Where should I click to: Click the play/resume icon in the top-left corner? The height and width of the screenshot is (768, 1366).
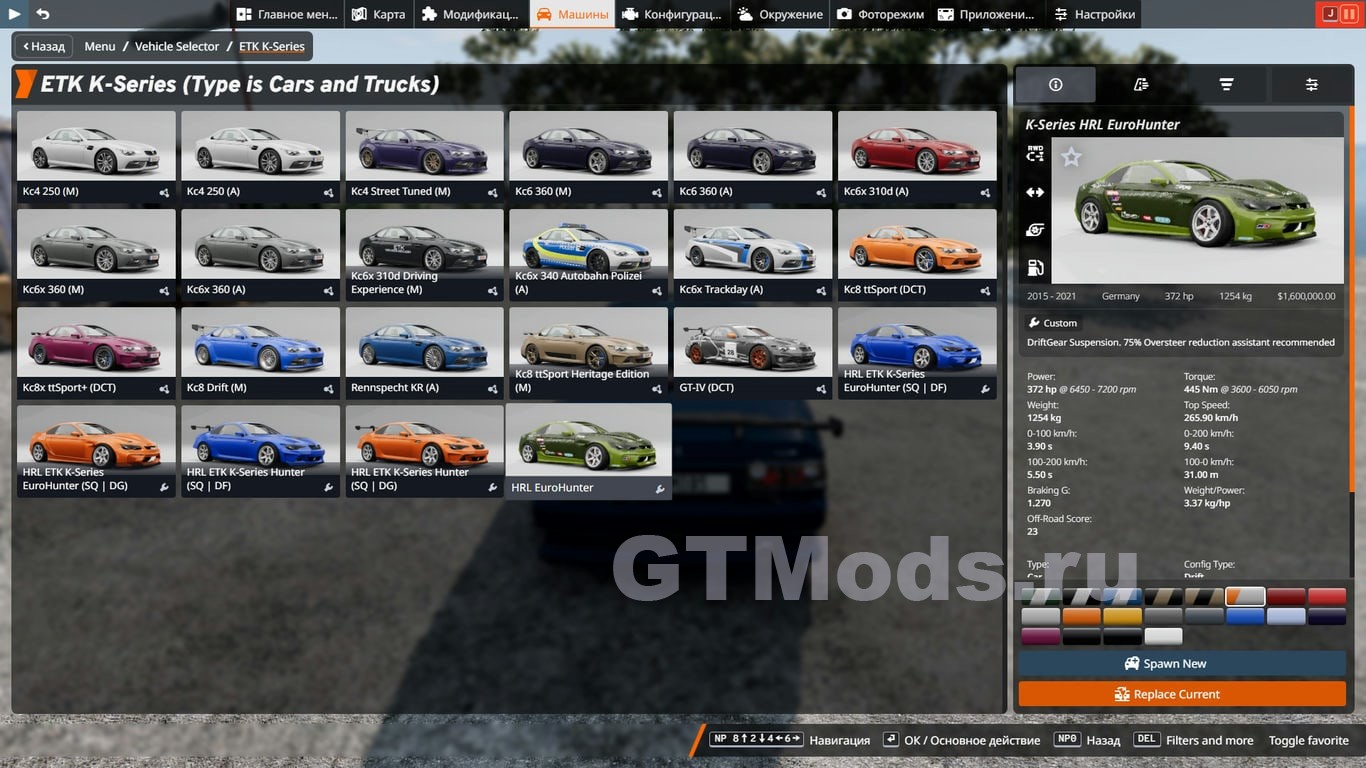coord(15,14)
